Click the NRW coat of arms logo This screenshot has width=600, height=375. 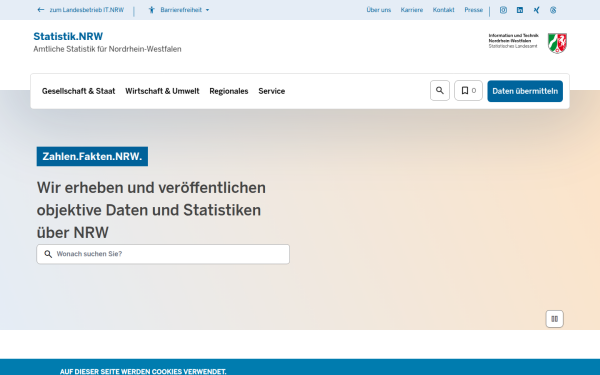[x=557, y=43]
